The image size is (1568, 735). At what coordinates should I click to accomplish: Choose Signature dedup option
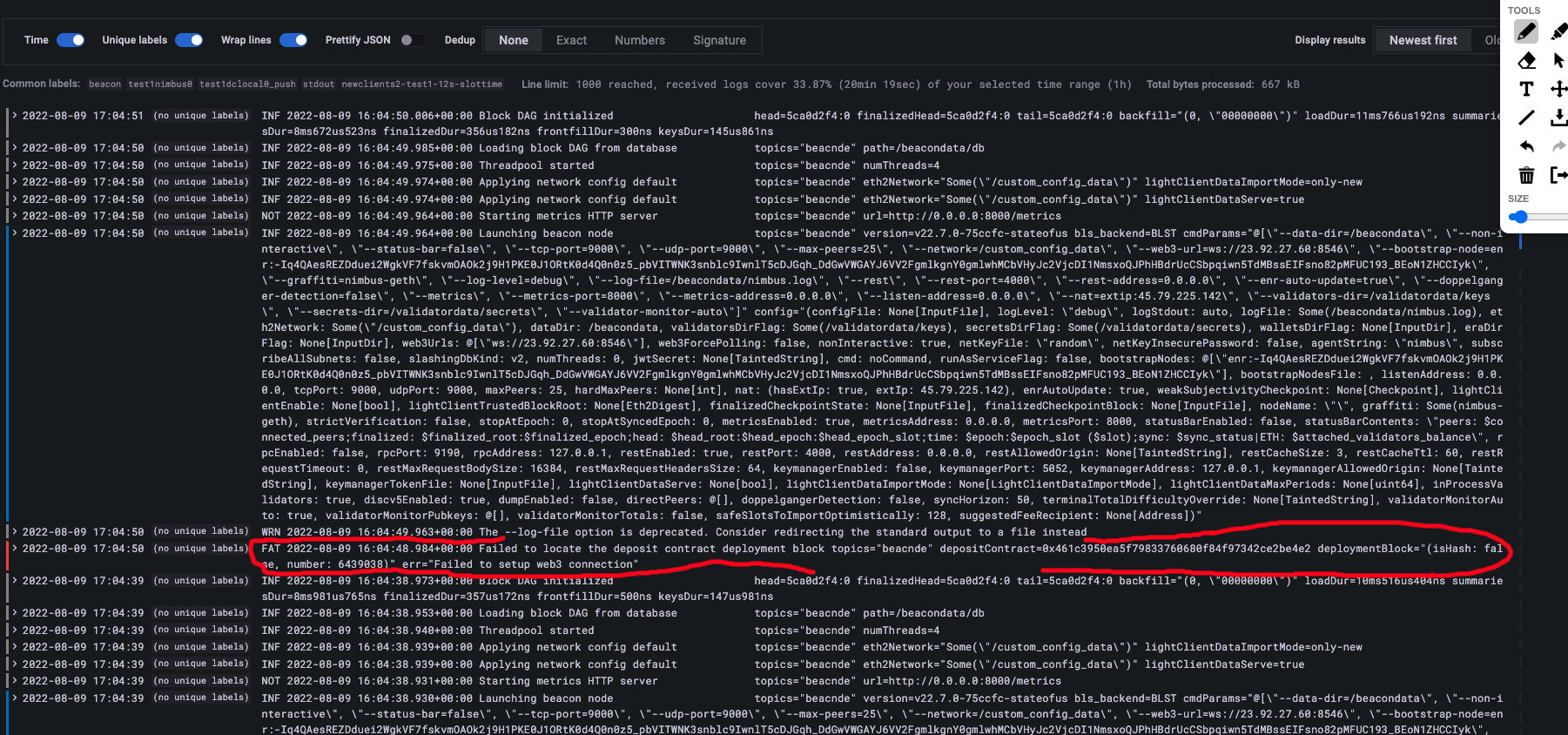coord(719,40)
